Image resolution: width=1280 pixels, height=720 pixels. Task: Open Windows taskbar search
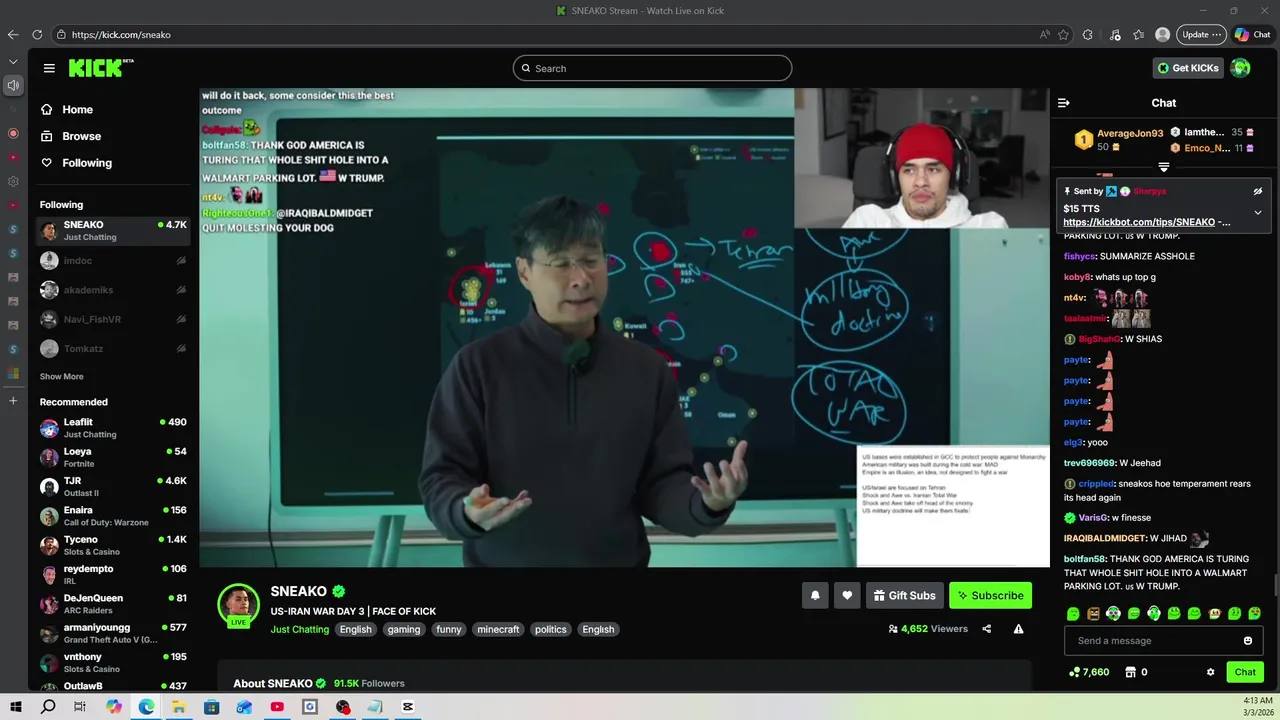tap(48, 707)
